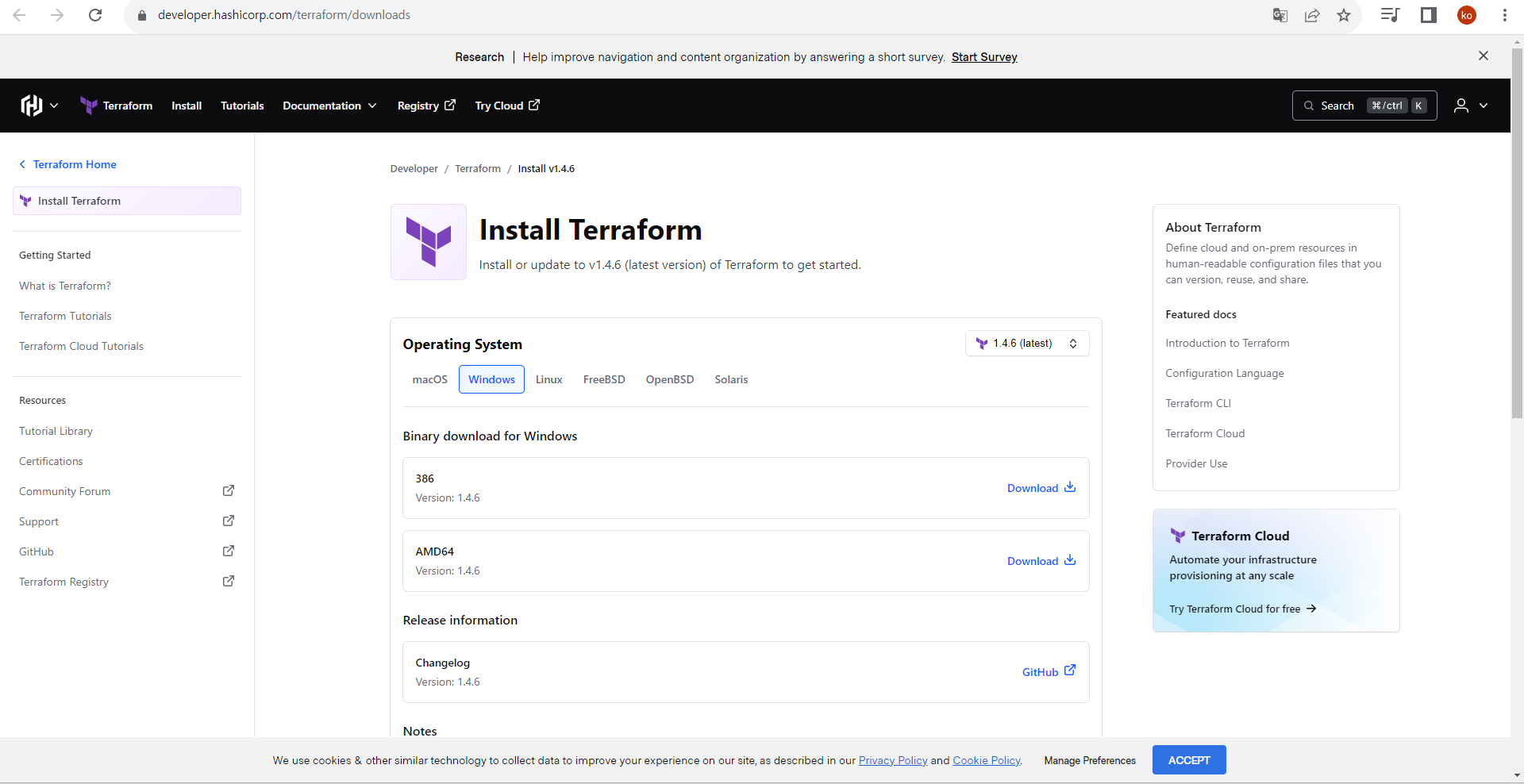Click Manage Preferences in cookie banner

tap(1090, 760)
